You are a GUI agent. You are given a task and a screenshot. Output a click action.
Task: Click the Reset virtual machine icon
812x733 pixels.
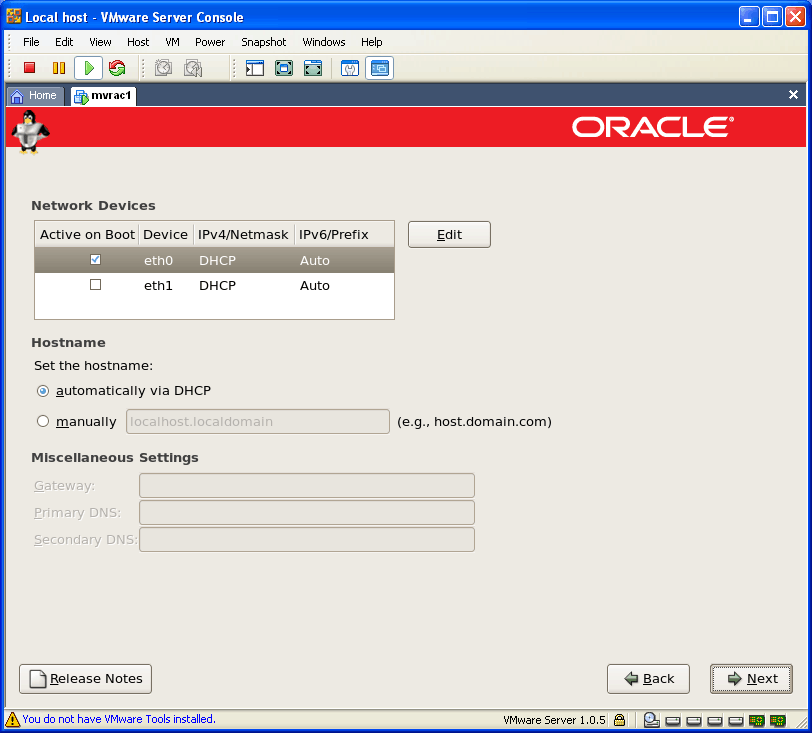pyautogui.click(x=117, y=68)
